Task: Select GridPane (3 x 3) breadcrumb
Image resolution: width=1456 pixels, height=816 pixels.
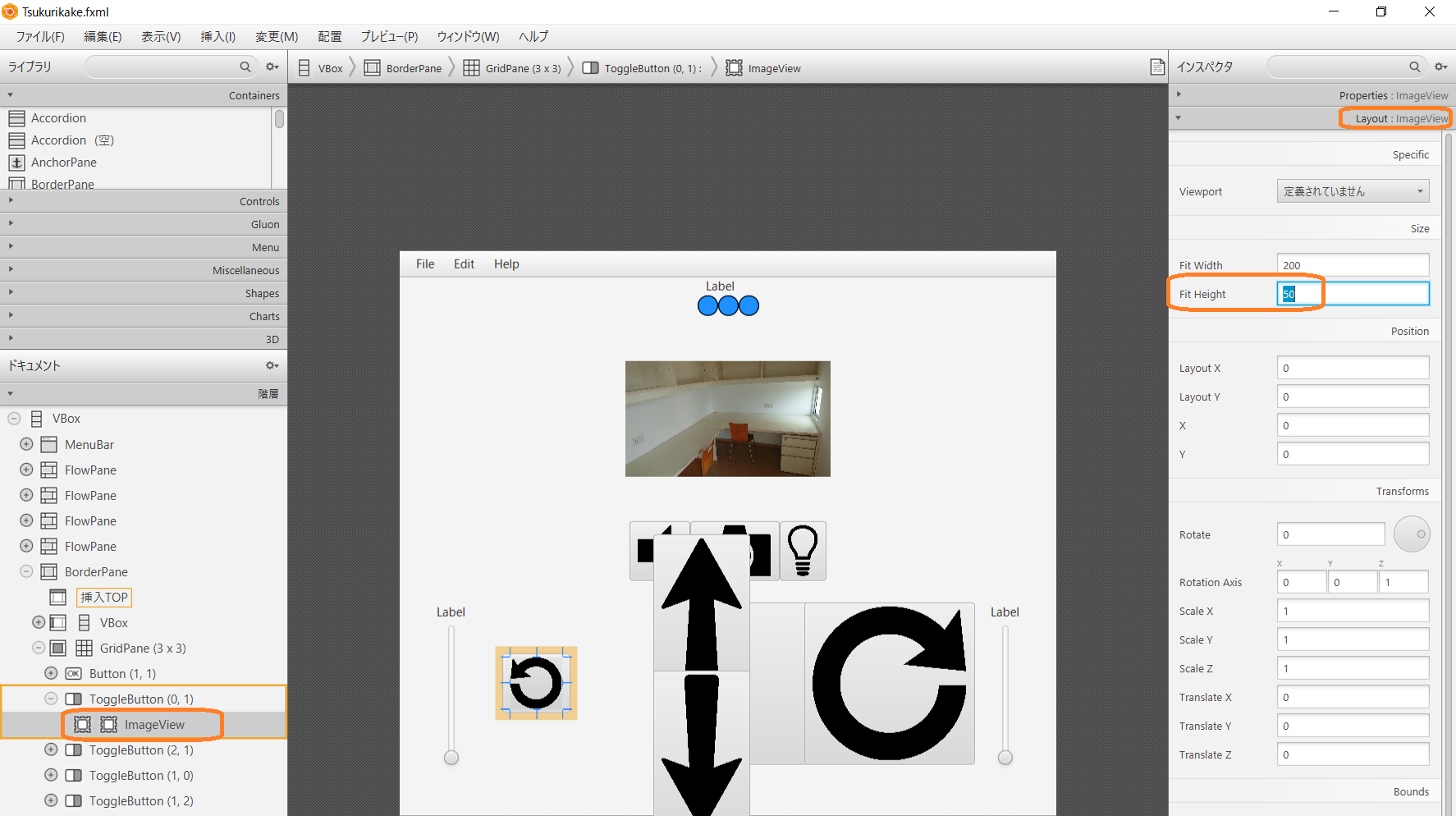Action: tap(512, 68)
